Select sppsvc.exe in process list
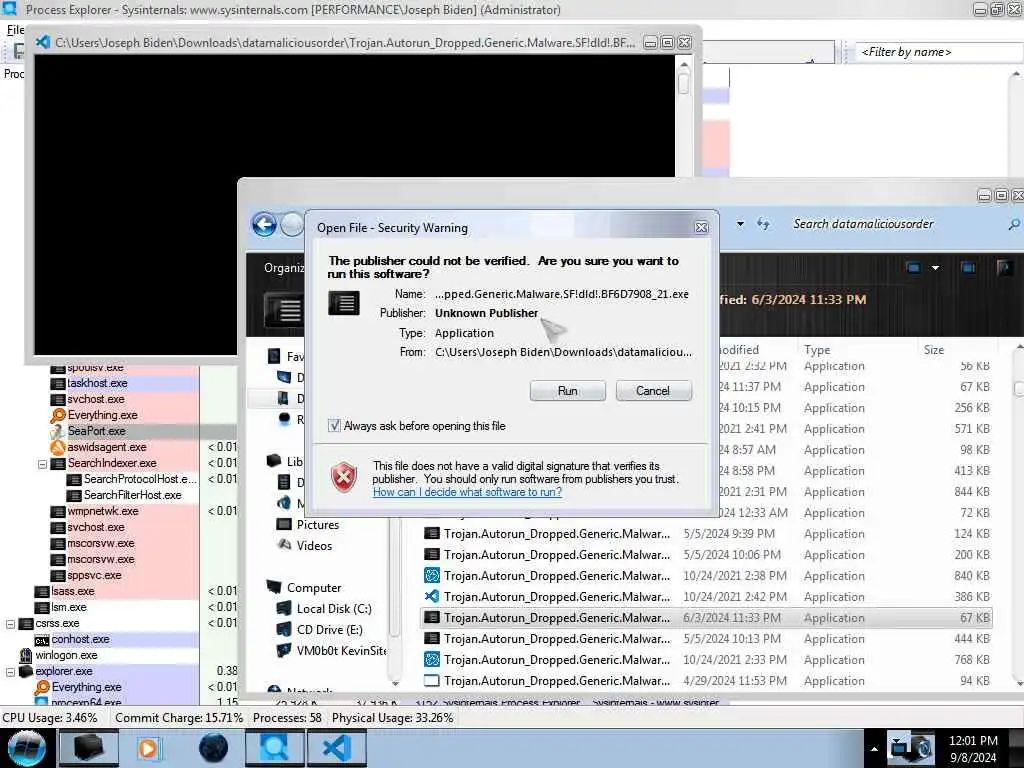This screenshot has height=768, width=1024. 94,575
